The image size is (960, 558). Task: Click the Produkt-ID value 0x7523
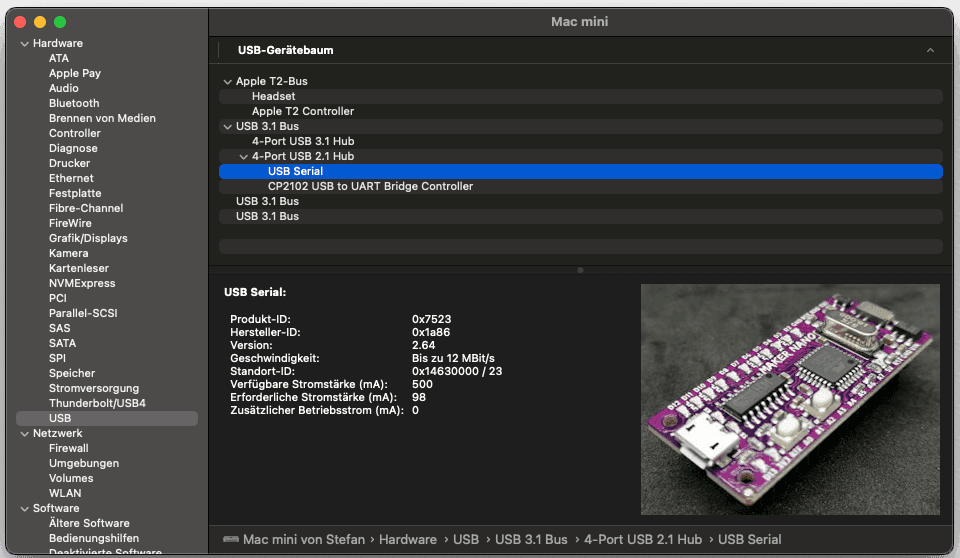432,319
